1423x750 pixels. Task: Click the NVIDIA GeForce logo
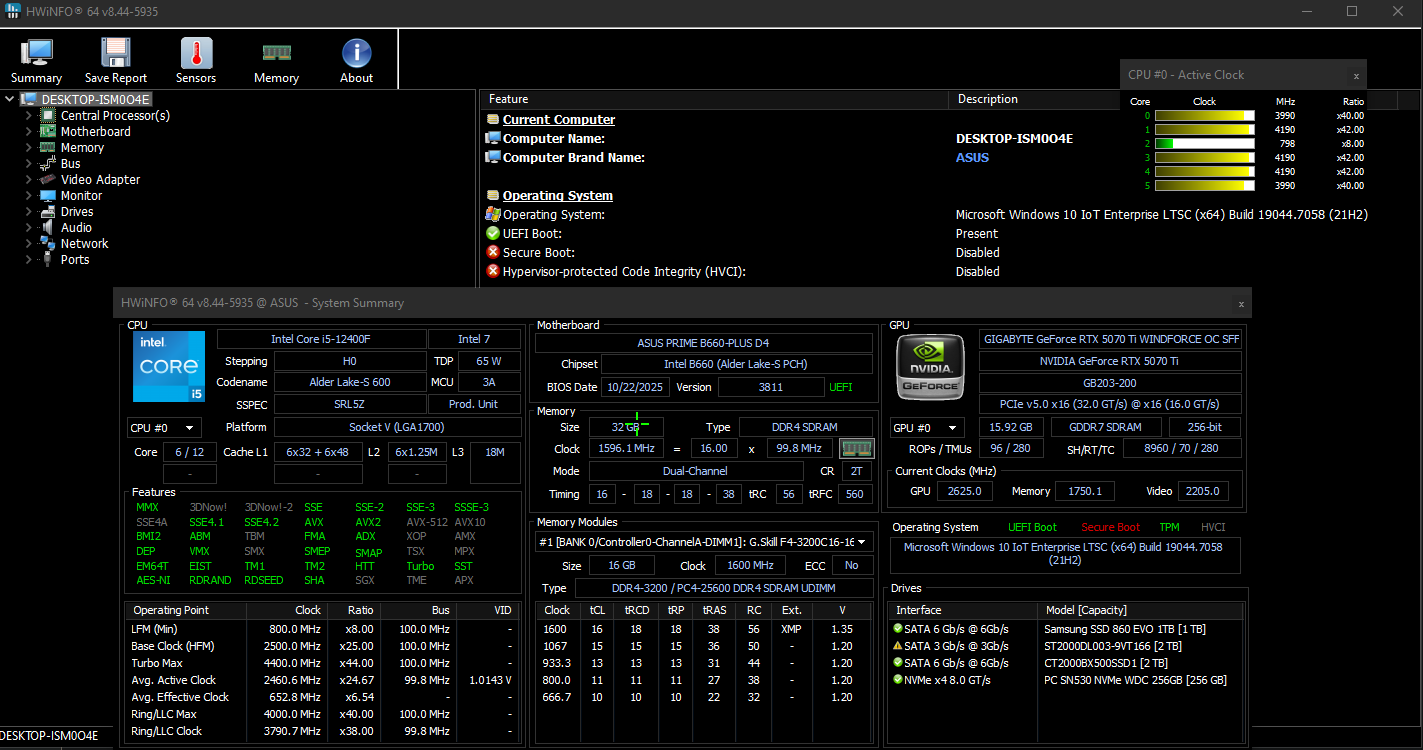tap(930, 367)
